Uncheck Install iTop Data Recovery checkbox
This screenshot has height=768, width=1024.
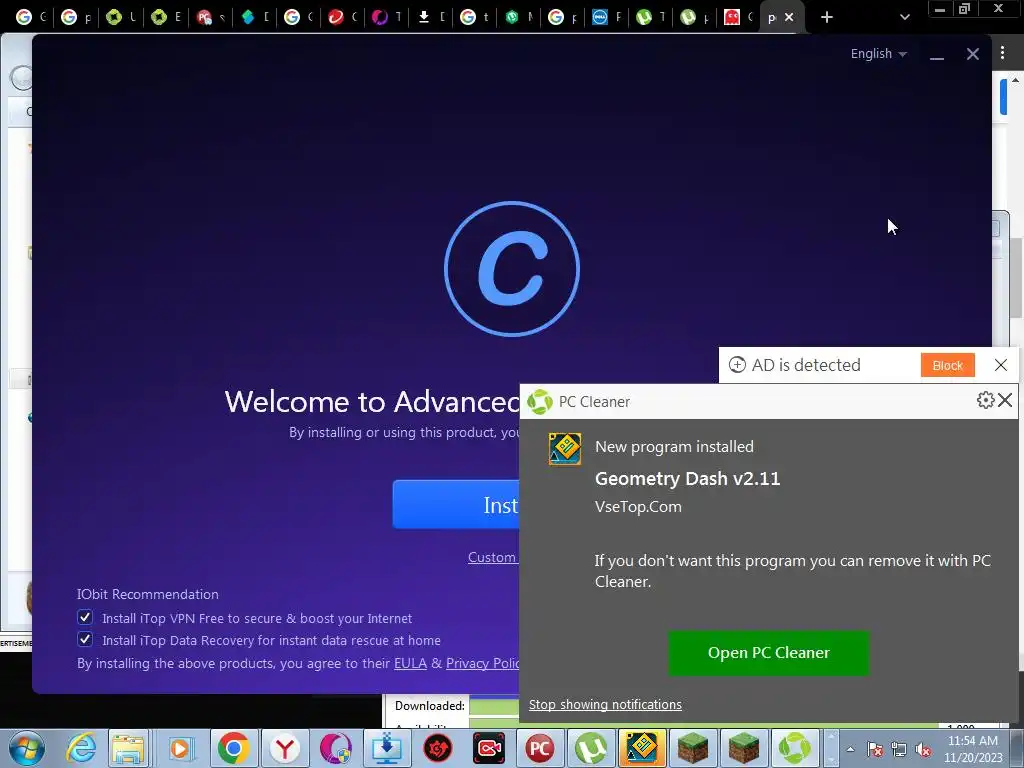(85, 639)
